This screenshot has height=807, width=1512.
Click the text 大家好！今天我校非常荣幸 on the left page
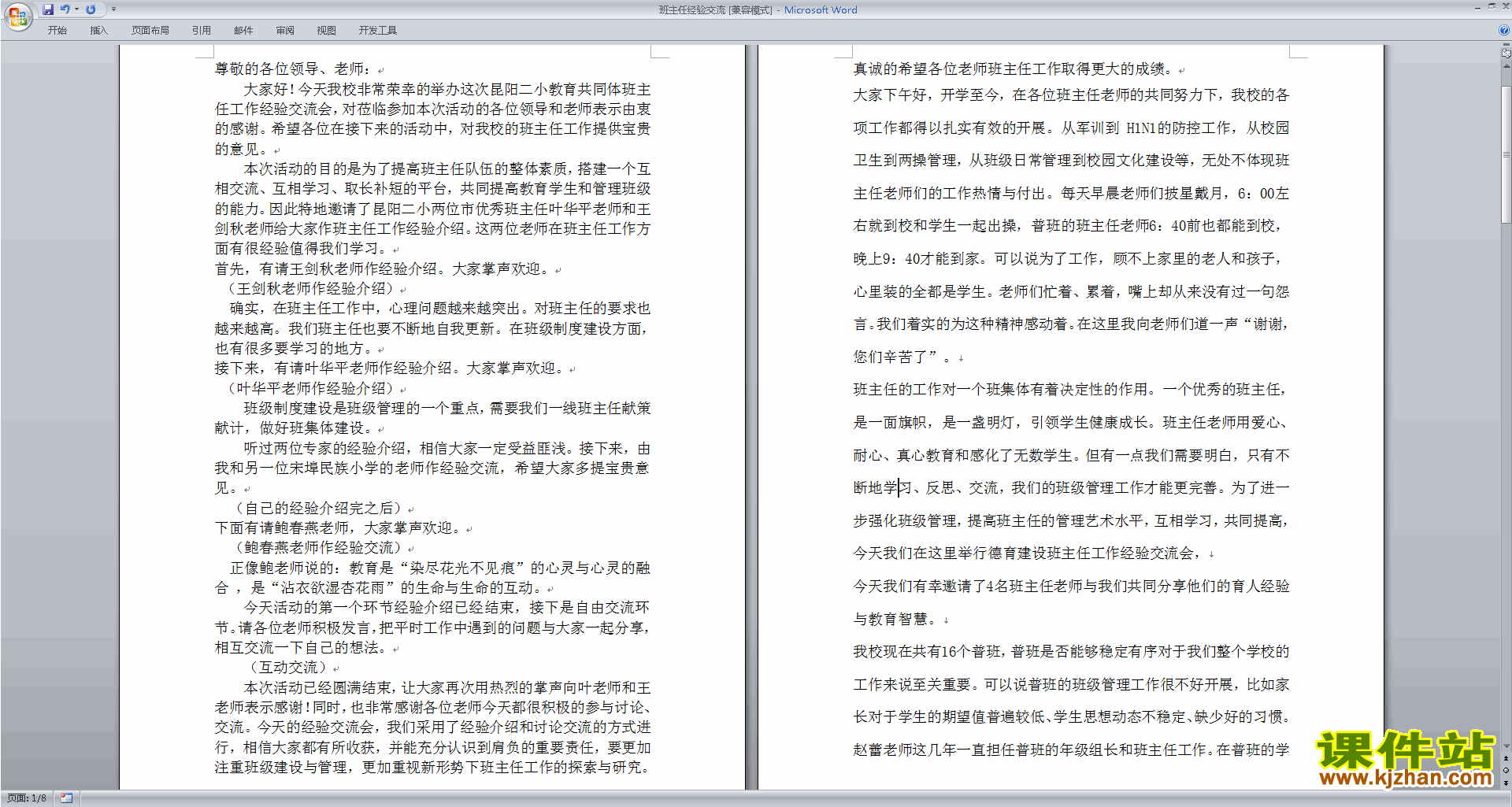click(x=338, y=89)
